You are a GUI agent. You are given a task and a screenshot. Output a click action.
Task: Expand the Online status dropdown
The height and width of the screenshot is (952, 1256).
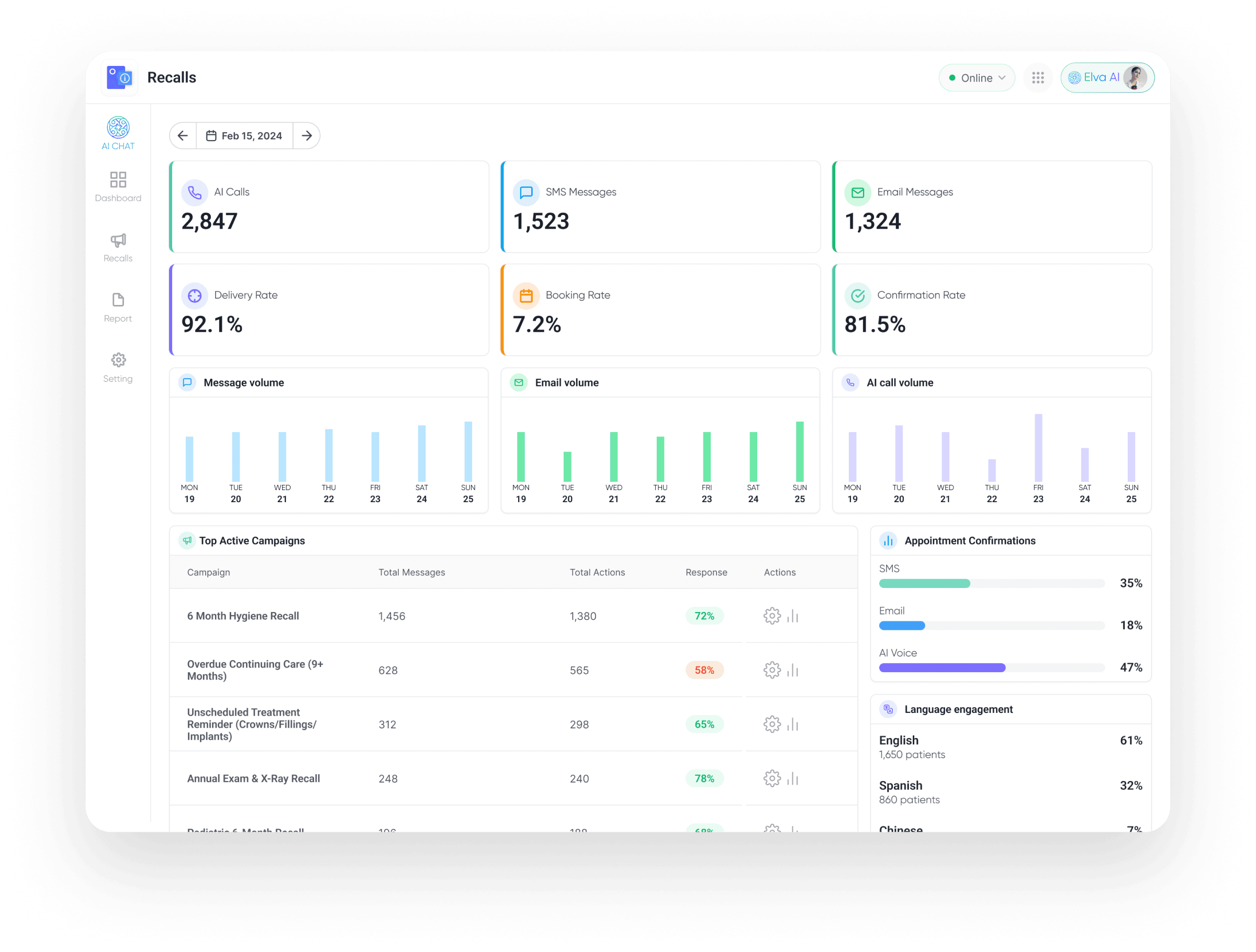(x=977, y=78)
